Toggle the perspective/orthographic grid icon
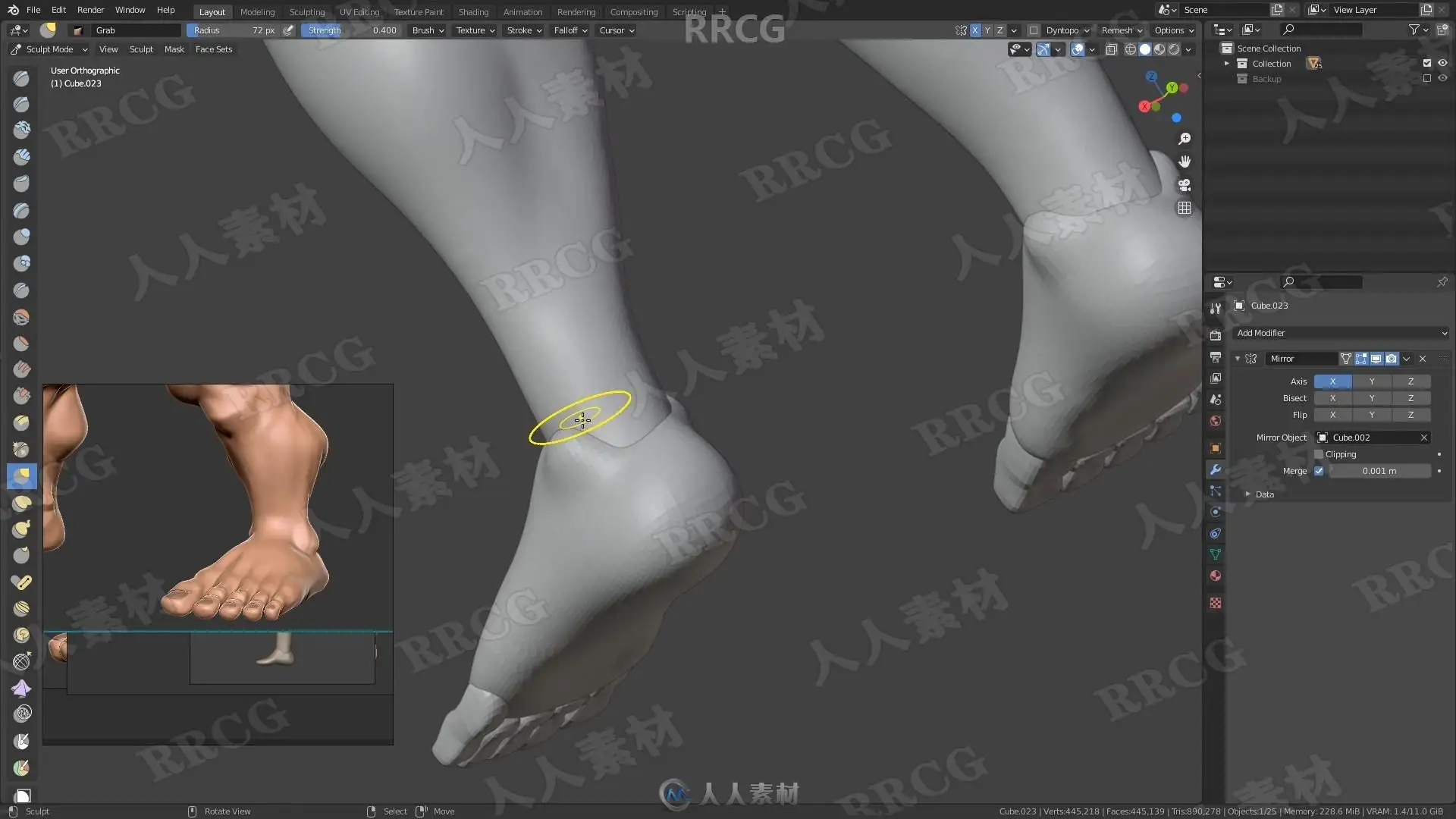This screenshot has height=819, width=1456. click(x=1184, y=208)
